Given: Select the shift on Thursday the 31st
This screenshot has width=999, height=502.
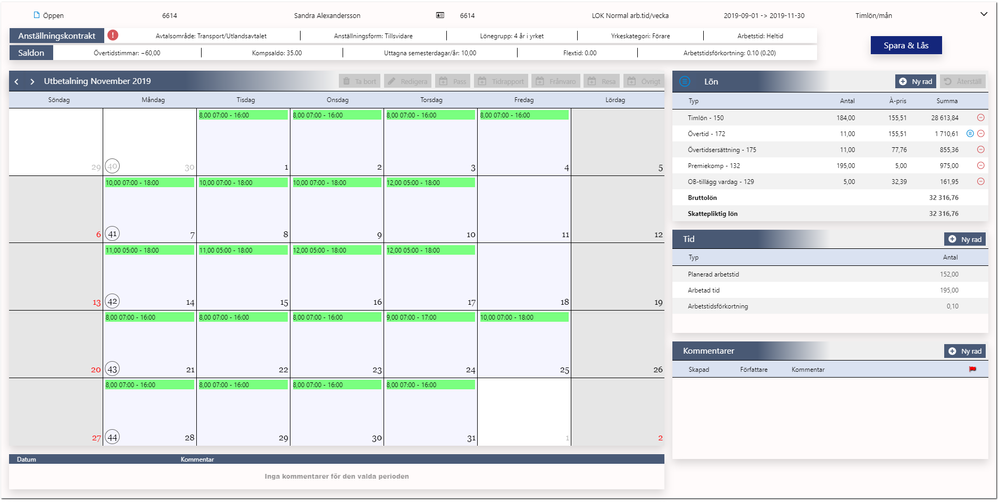Looking at the screenshot, I should pos(430,385).
